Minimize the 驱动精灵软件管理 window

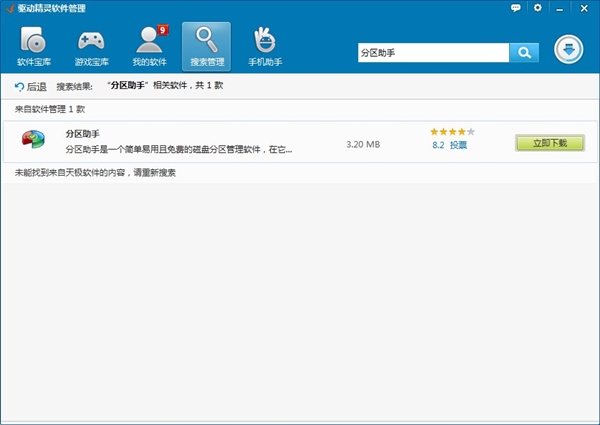(560, 8)
